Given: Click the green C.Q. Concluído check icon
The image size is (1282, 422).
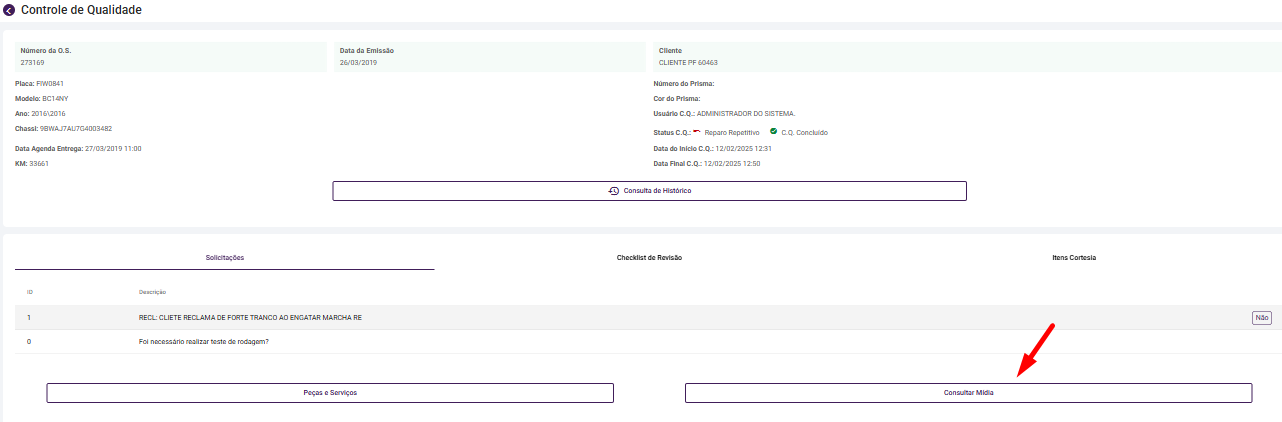Looking at the screenshot, I should click(x=773, y=131).
